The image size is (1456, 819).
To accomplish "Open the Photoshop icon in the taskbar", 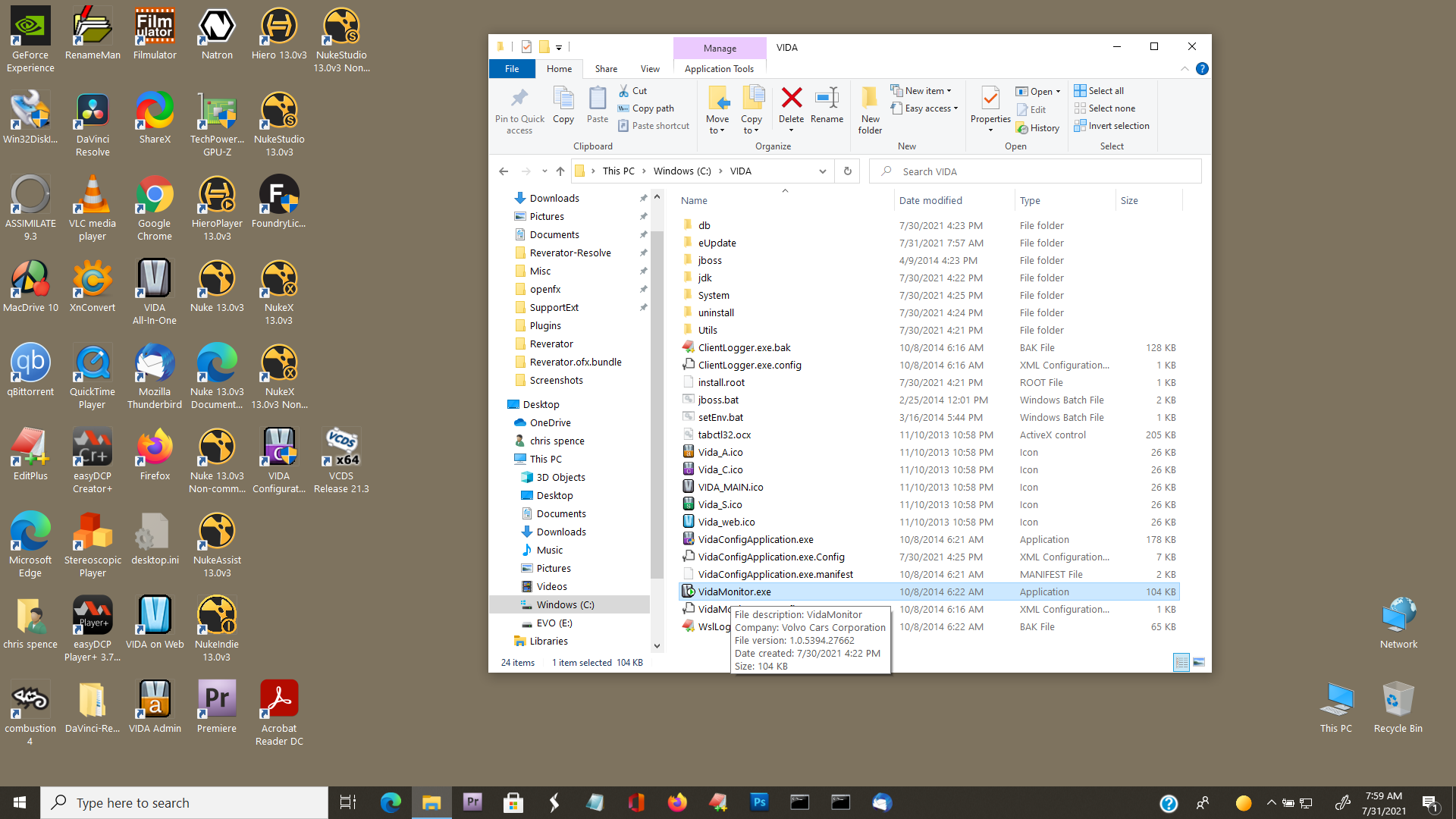I will click(x=758, y=802).
